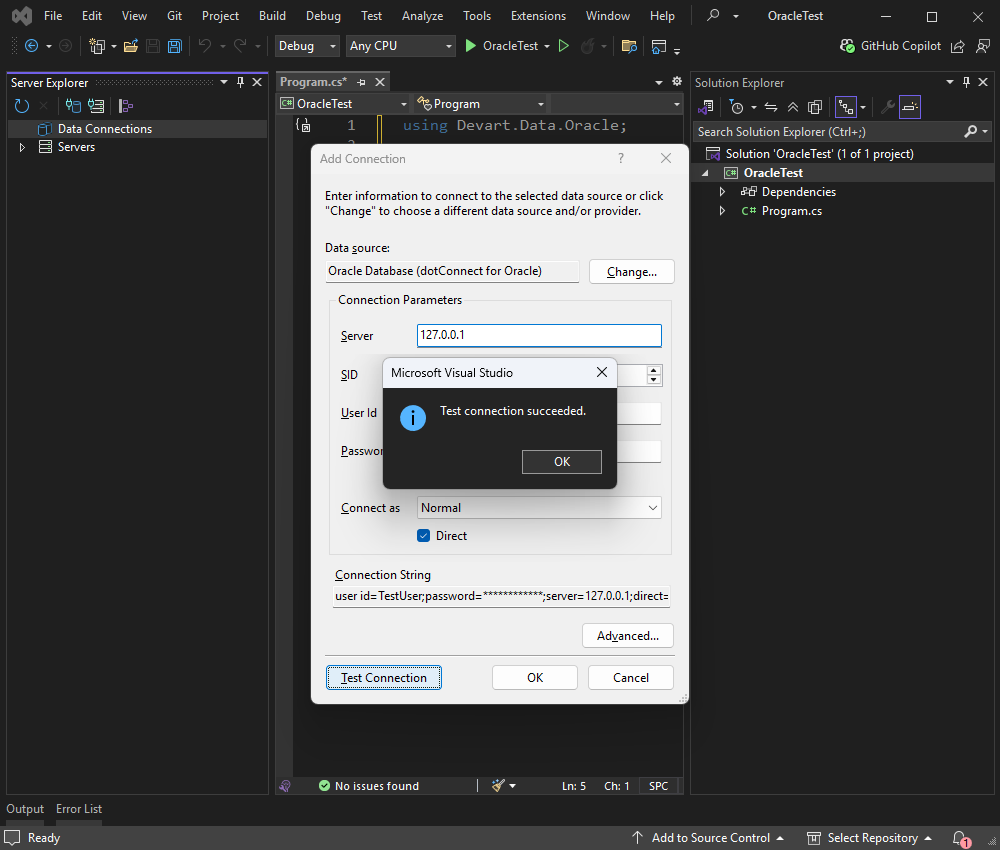Toggle Preview Selected Items in Solution Explorer

(909, 107)
